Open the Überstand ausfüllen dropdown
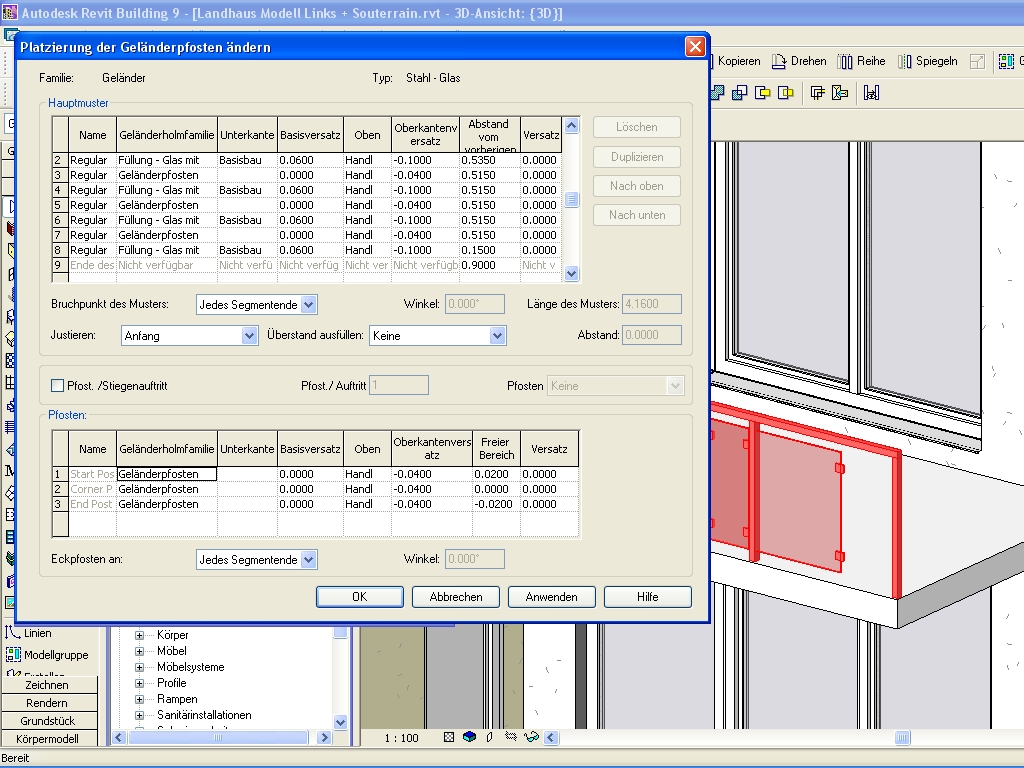This screenshot has height=768, width=1024. click(x=438, y=336)
